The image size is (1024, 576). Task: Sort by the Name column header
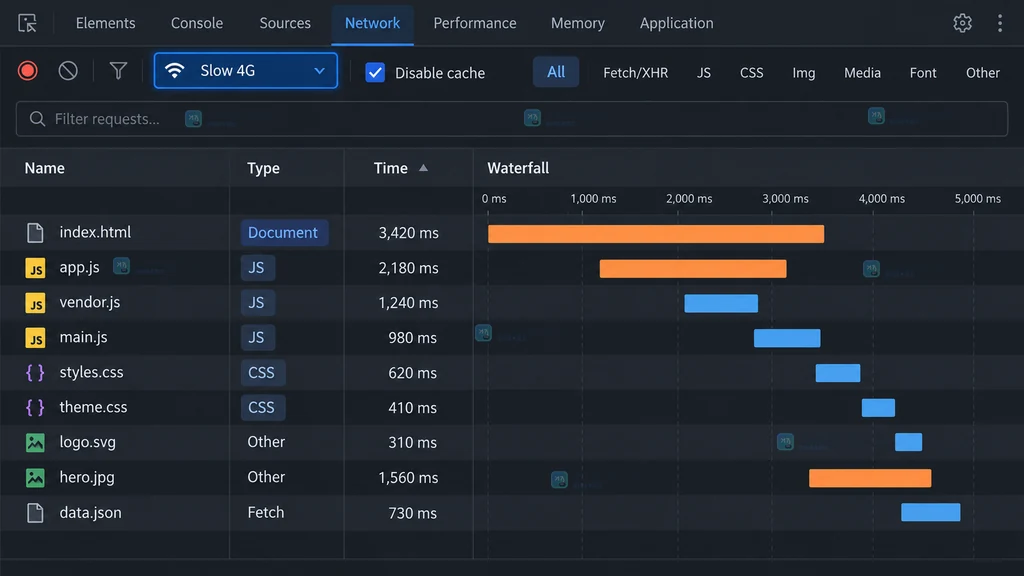(x=44, y=168)
